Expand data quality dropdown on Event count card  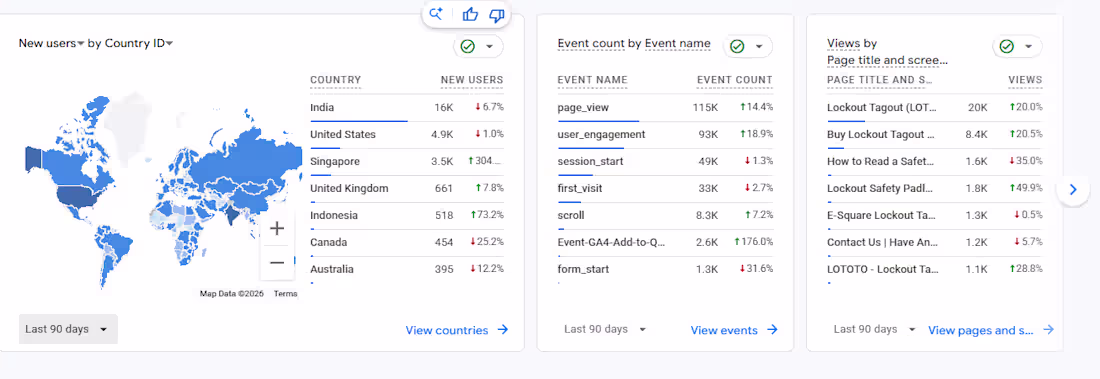pyautogui.click(x=759, y=47)
